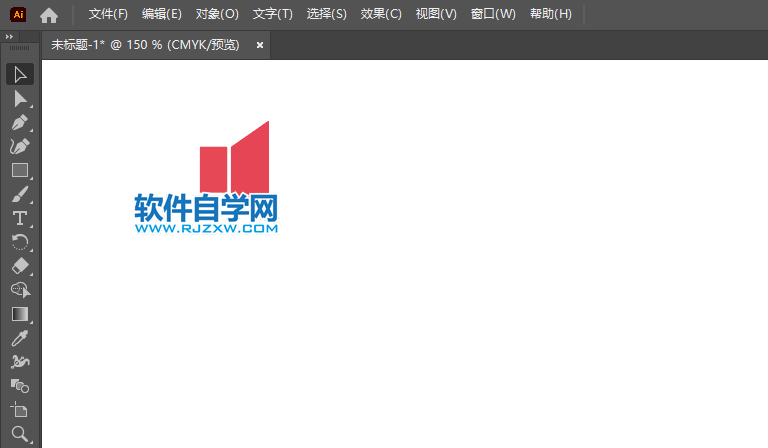The image size is (768, 448).
Task: Select the Pen tool
Action: coord(20,122)
